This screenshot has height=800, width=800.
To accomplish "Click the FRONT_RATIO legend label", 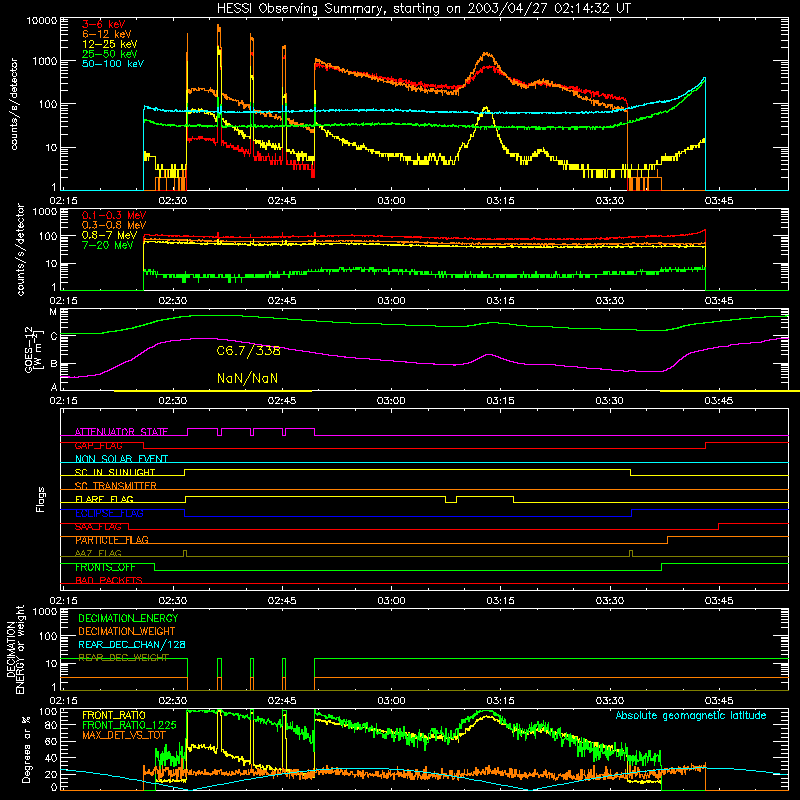I will point(114,715).
